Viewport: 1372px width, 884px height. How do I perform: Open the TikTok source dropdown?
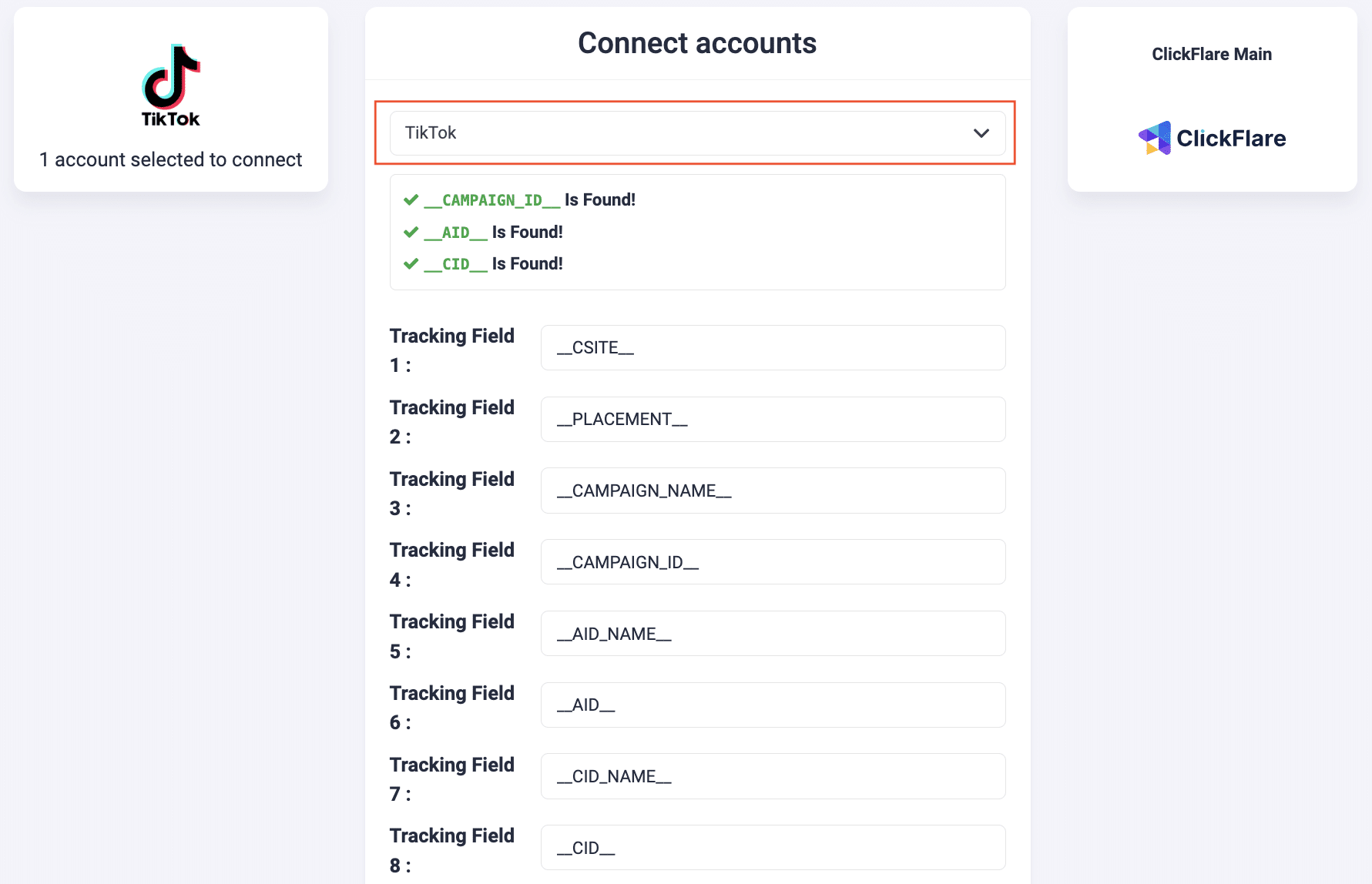click(x=697, y=133)
